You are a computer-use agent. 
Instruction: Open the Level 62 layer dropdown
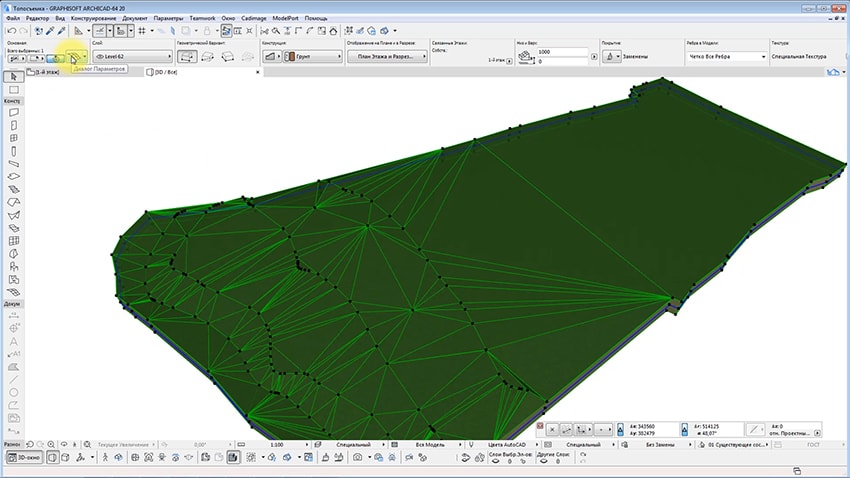click(x=132, y=56)
